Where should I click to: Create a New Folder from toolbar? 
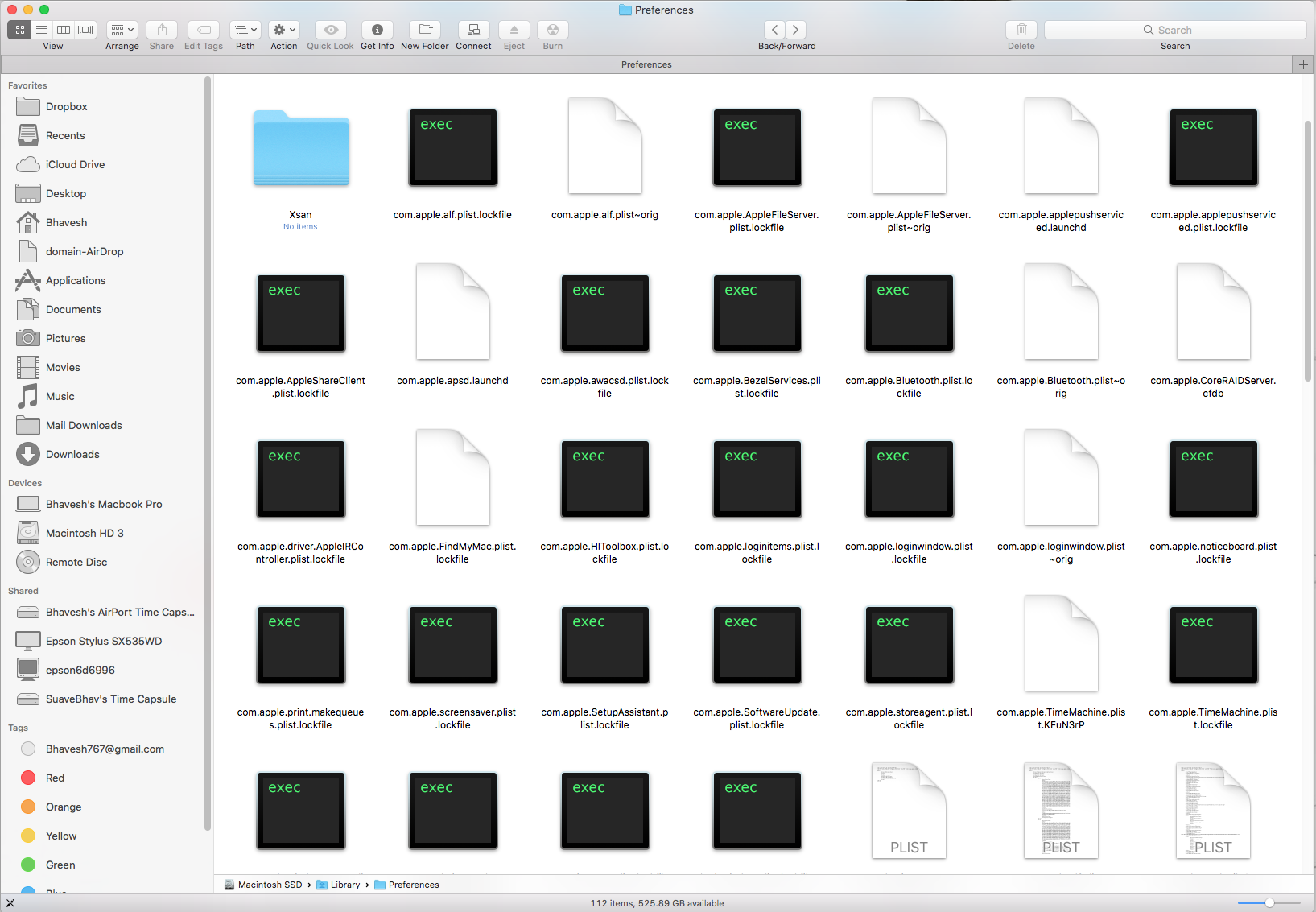pos(425,30)
